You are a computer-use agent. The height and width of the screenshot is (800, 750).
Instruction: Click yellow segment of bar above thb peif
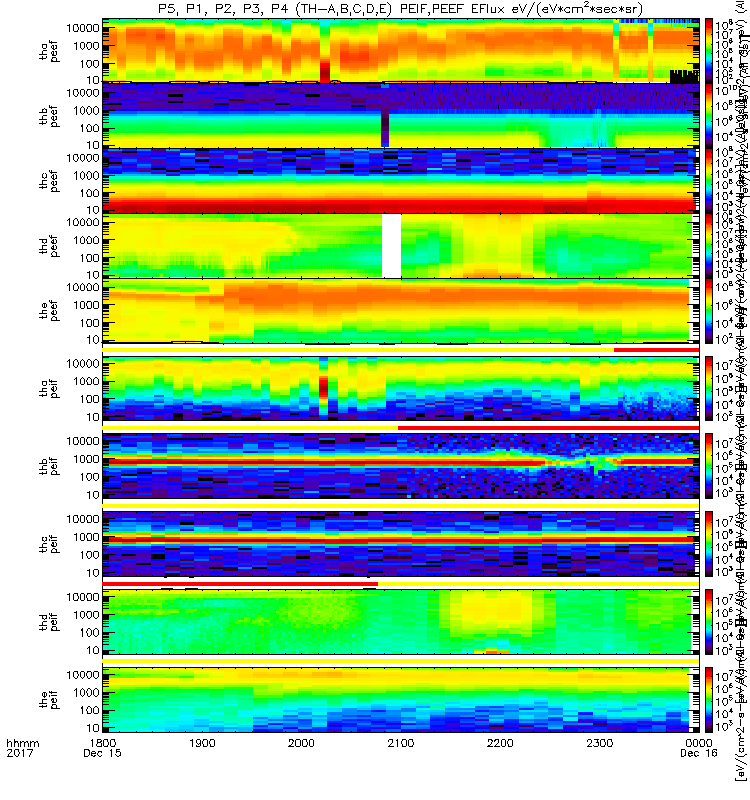coord(251,428)
